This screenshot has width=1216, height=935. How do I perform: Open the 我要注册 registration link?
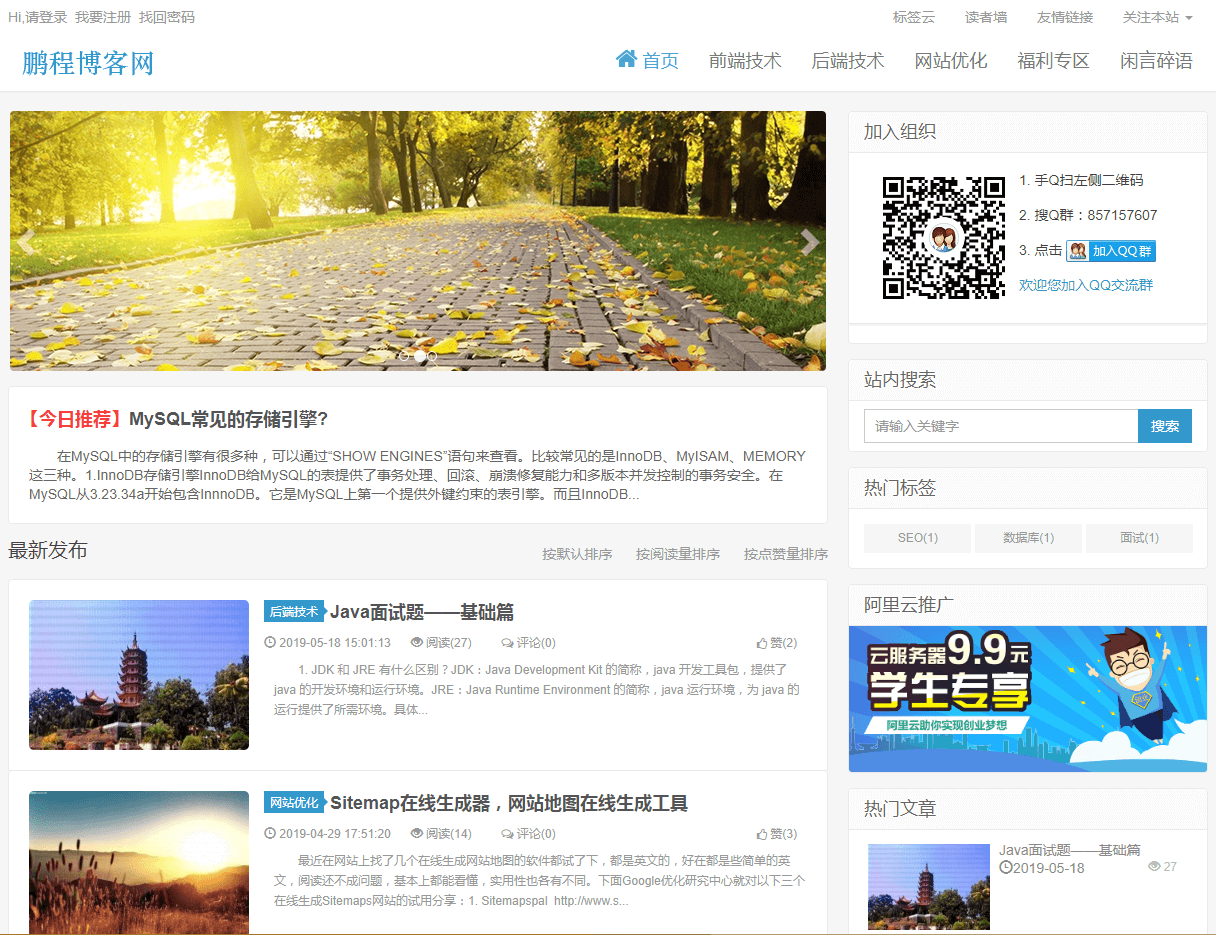click(103, 17)
